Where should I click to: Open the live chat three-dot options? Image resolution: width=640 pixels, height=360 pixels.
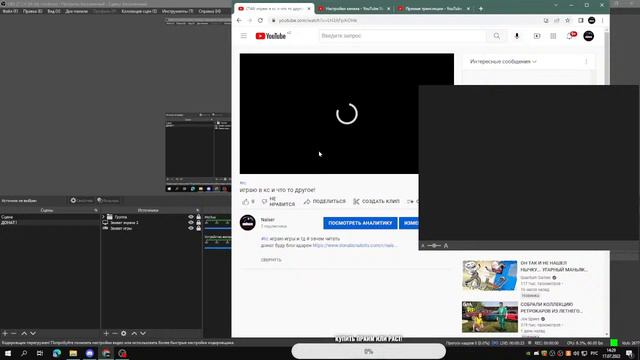pyautogui.click(x=587, y=62)
